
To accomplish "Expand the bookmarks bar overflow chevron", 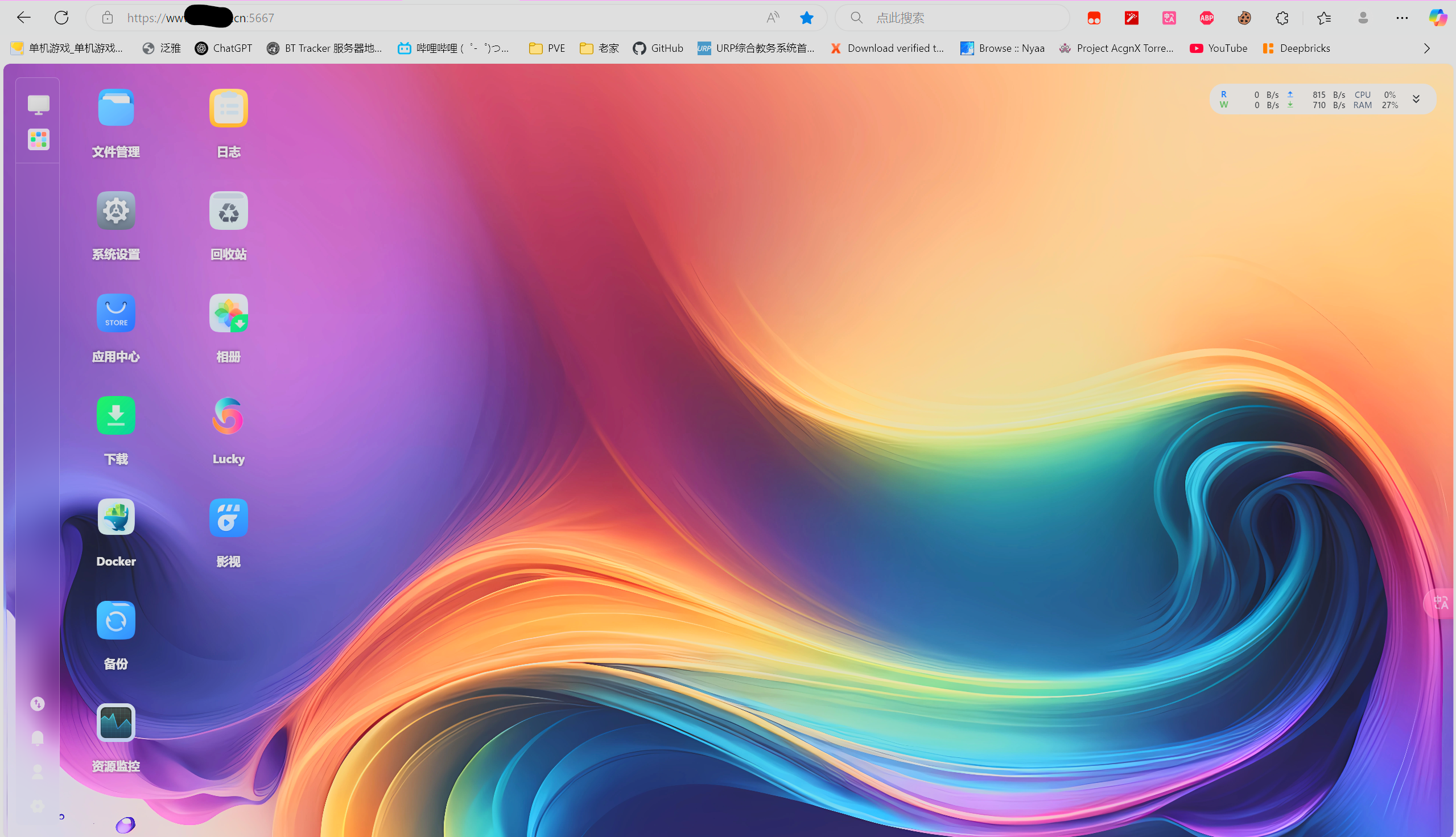I will 1426,48.
